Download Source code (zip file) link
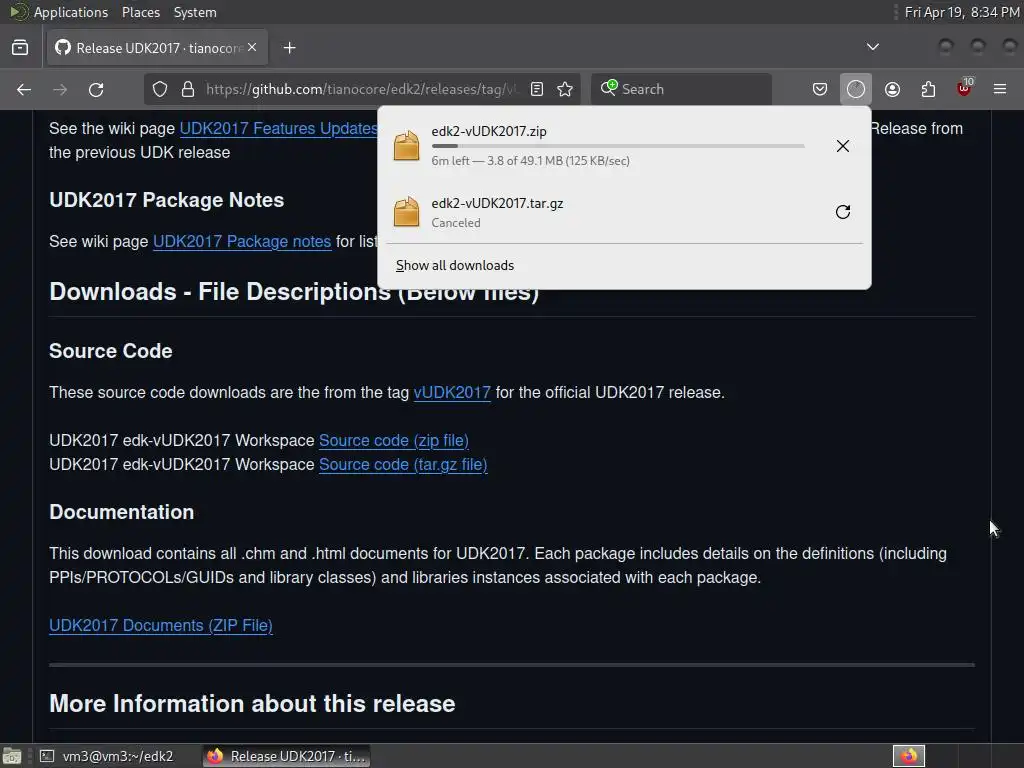 (x=394, y=441)
